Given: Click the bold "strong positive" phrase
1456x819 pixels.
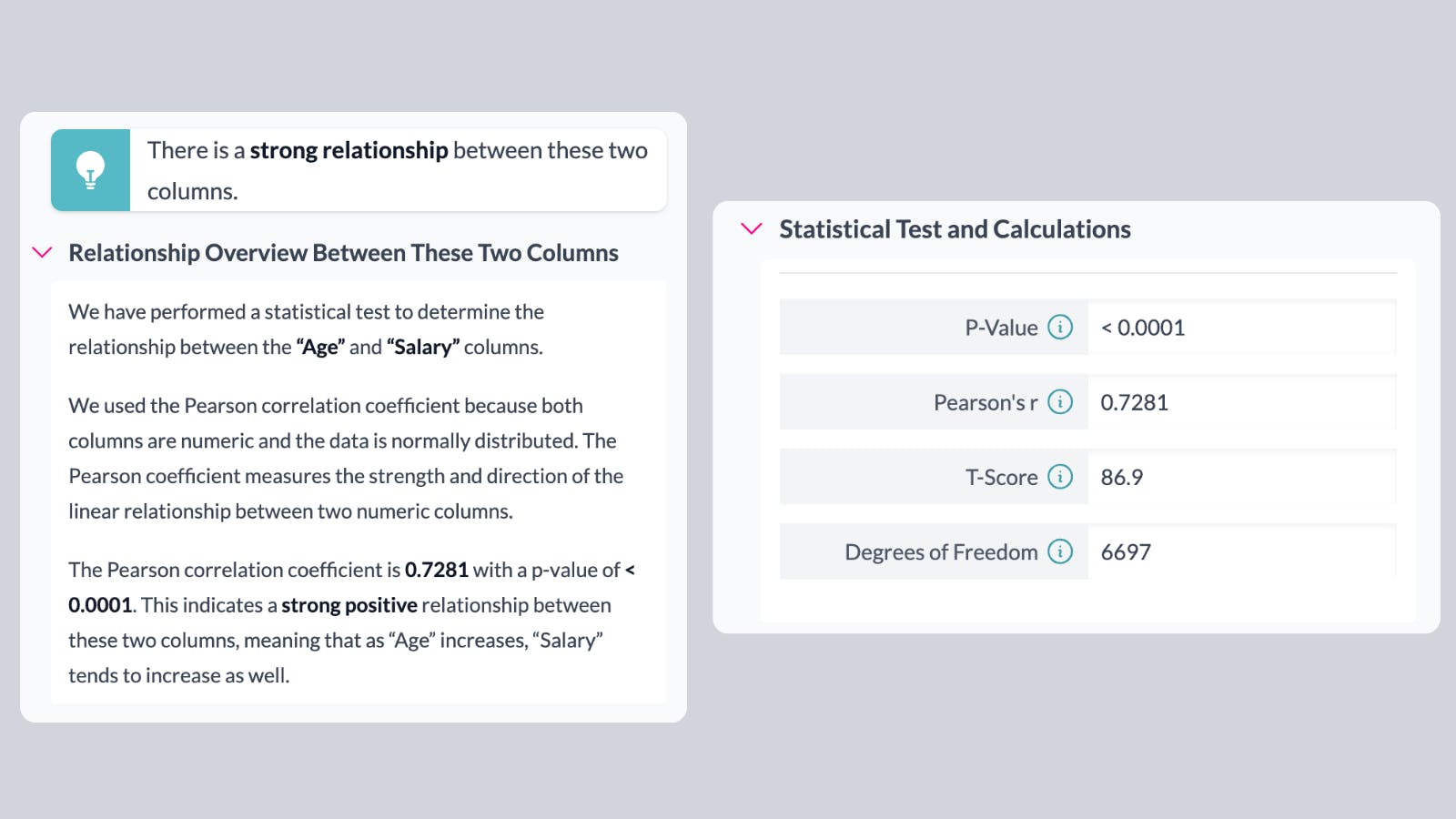Looking at the screenshot, I should point(349,605).
